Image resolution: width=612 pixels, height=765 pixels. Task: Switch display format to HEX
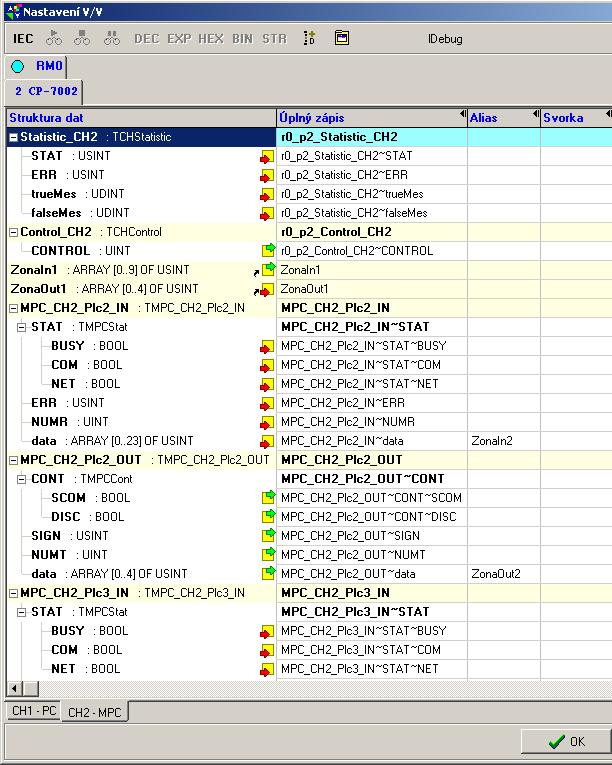211,39
